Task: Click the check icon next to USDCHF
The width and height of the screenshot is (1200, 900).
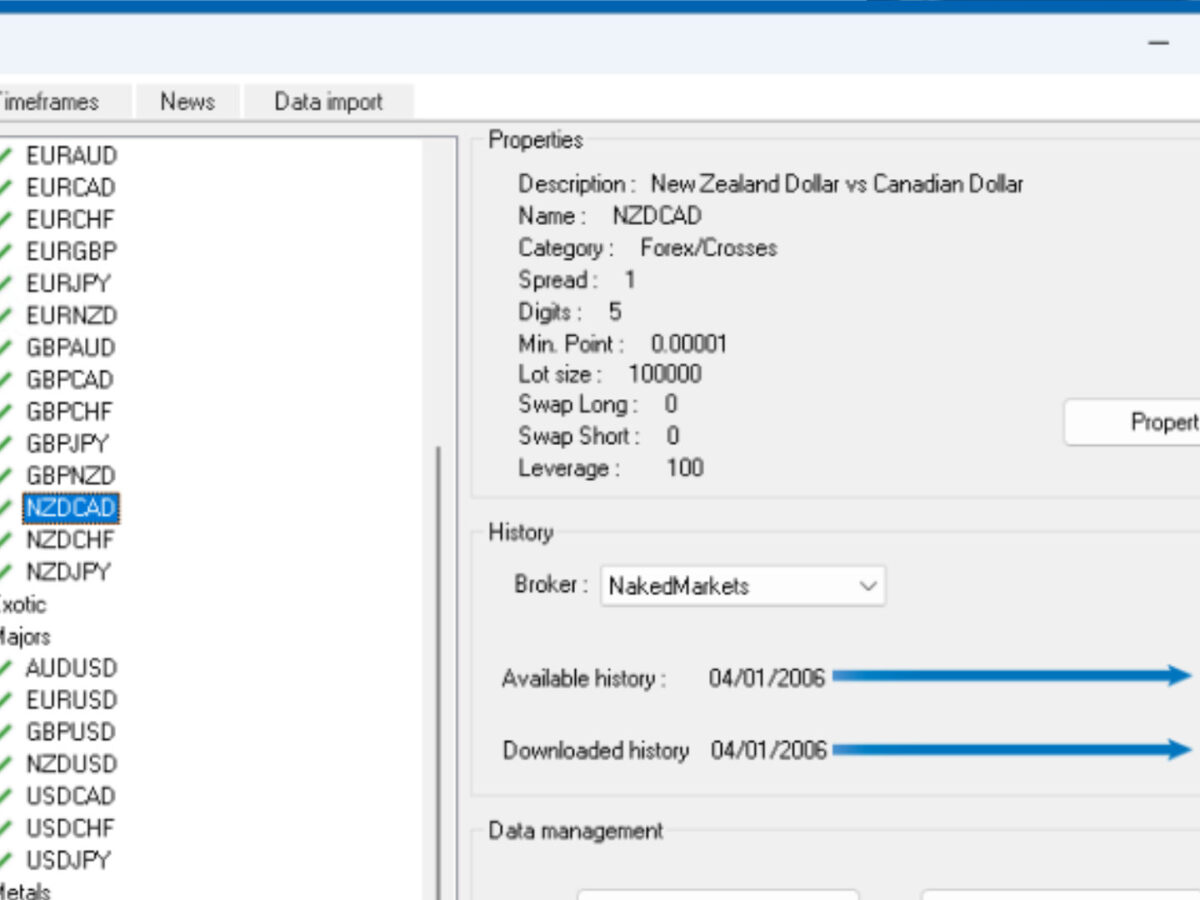Action: (8, 828)
